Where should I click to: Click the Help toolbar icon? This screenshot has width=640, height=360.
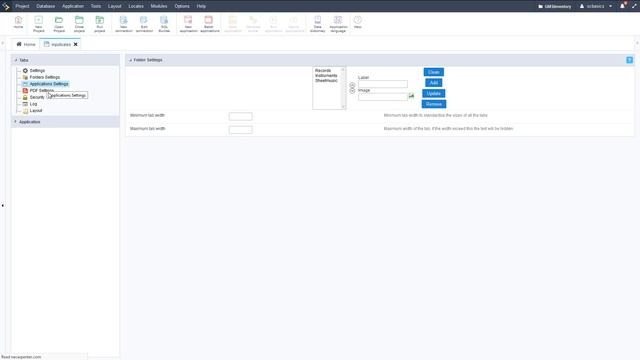pyautogui.click(x=358, y=22)
